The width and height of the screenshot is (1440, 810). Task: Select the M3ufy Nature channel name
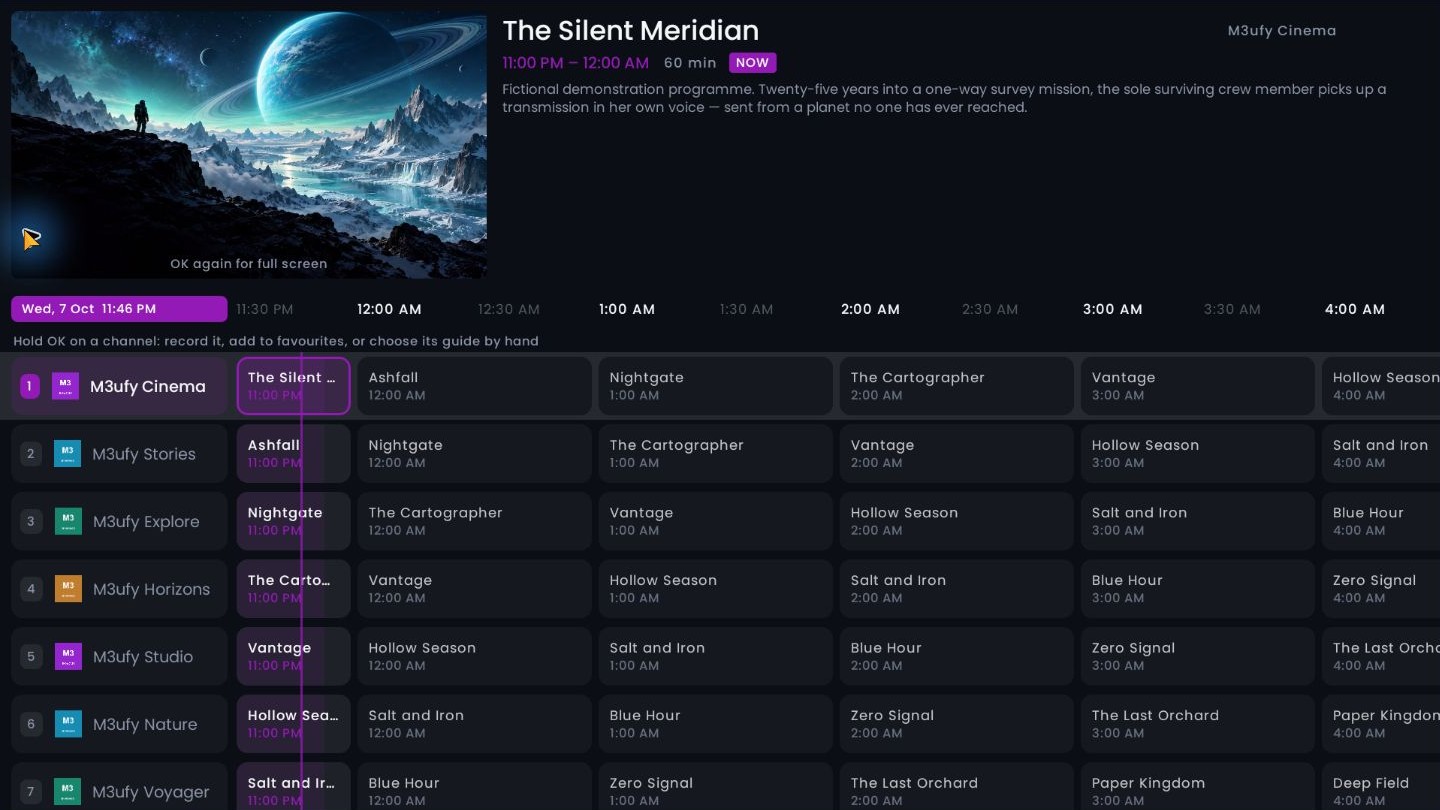point(145,724)
